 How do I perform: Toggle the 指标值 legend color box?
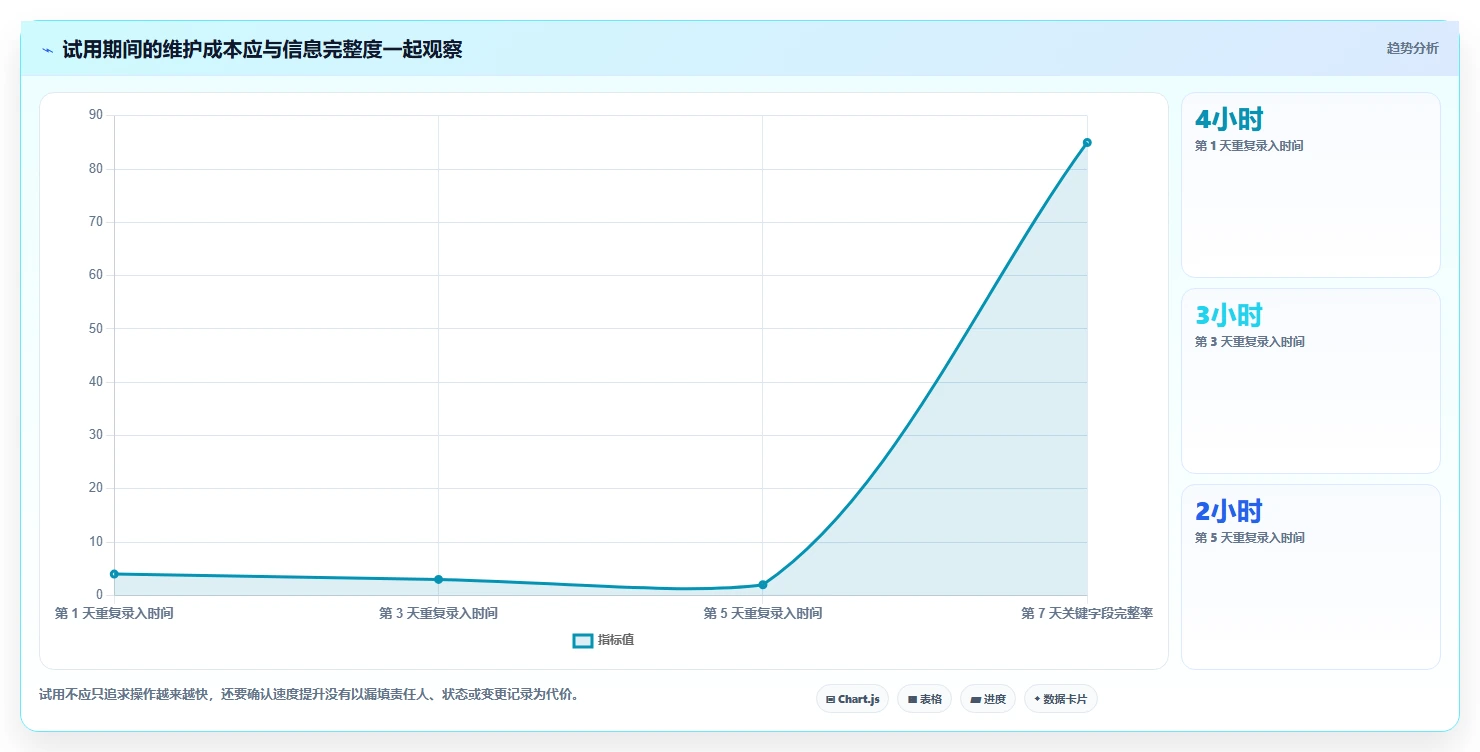point(582,640)
